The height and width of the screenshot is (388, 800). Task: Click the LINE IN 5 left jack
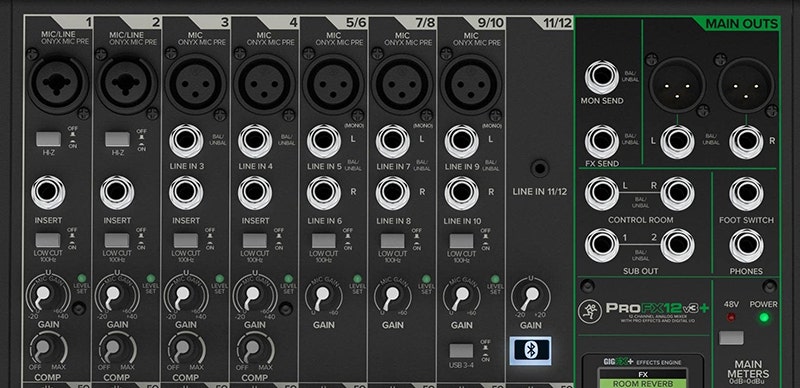(324, 141)
